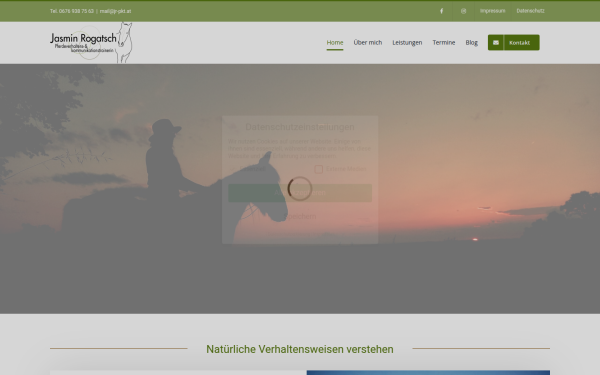Click the heading Natürliche Verhaltensweisen verstehen
Screen dimensions: 600x375
click(300, 349)
